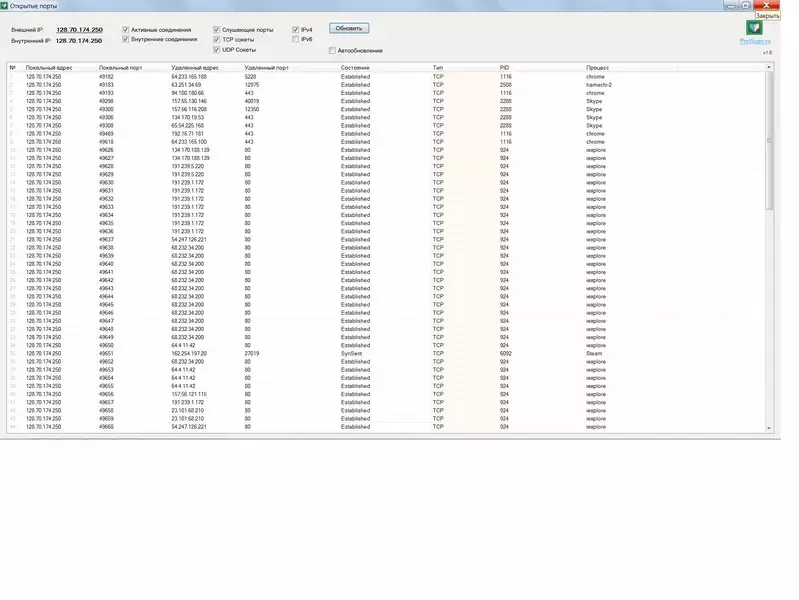Sort by the Удаленный порт column header
The image size is (799, 600).
click(267, 67)
